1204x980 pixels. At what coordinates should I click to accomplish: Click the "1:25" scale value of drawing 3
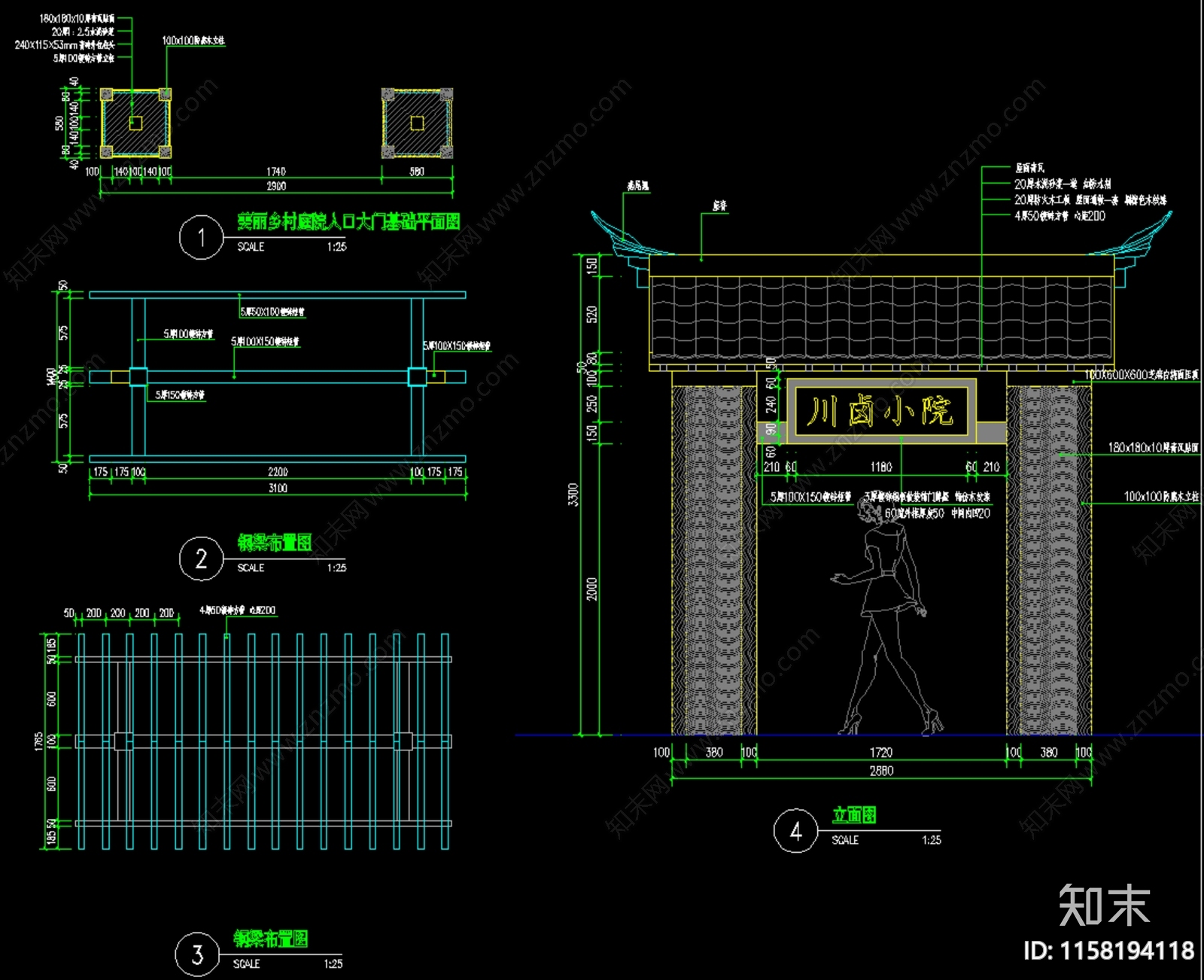[x=333, y=963]
